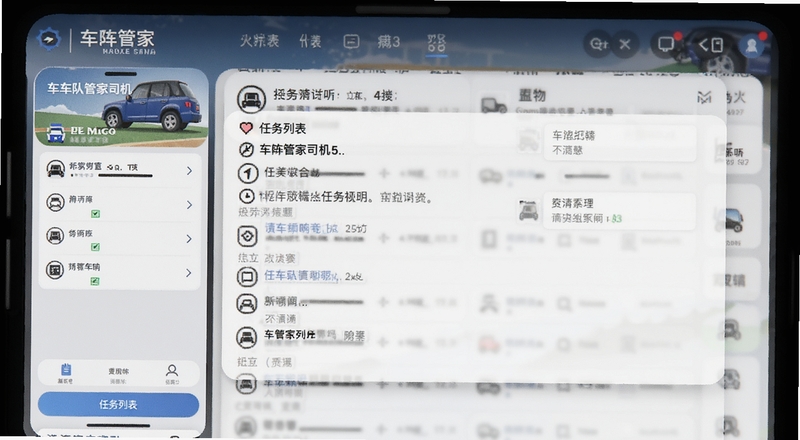Click the grid icon beside 车辆 row

55,270
